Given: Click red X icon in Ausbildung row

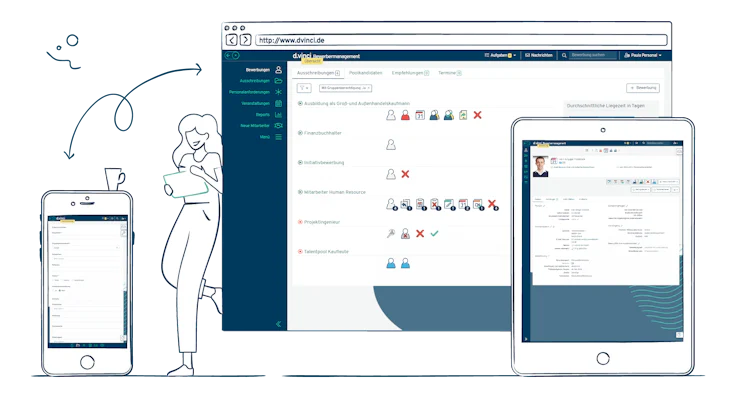Looking at the screenshot, I should [478, 115].
